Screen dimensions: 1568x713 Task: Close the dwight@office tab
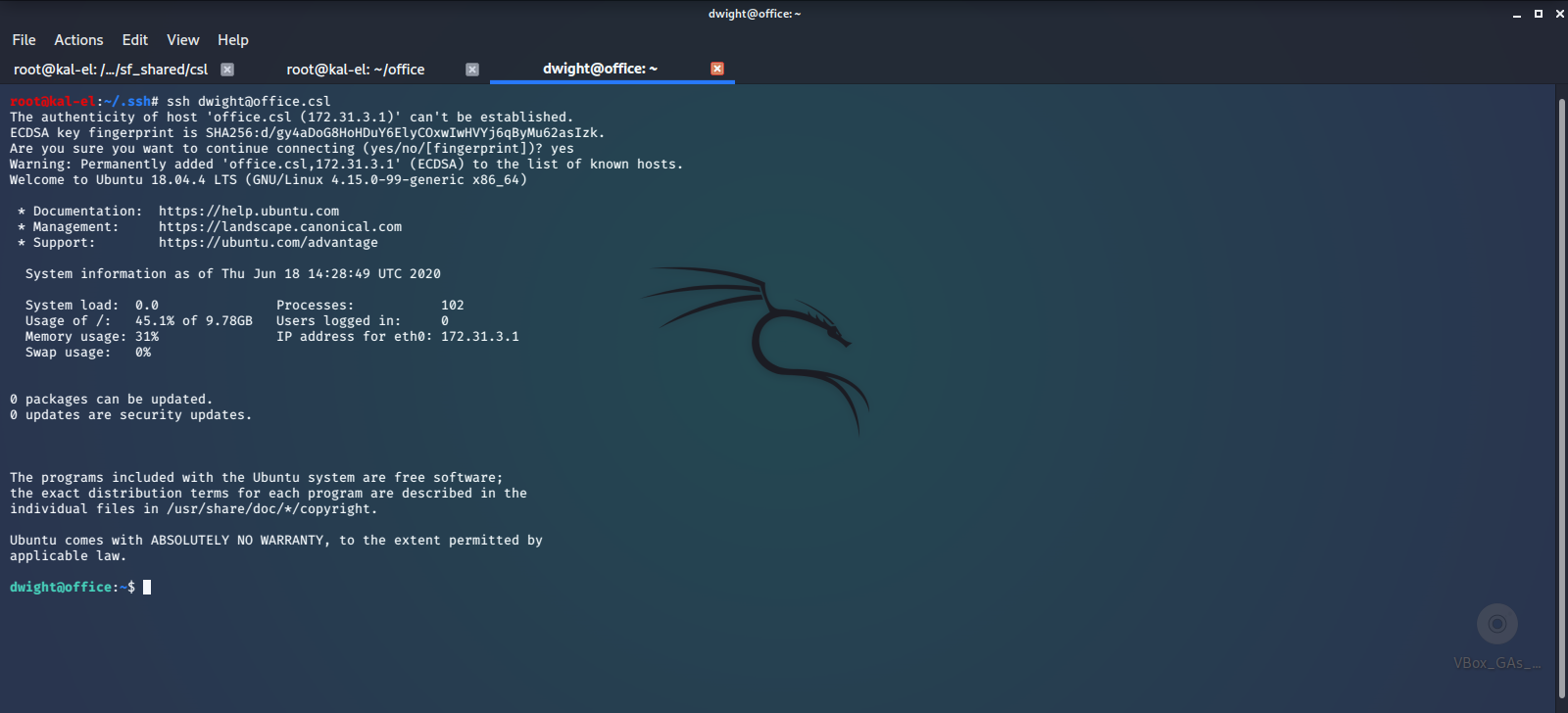pos(717,69)
